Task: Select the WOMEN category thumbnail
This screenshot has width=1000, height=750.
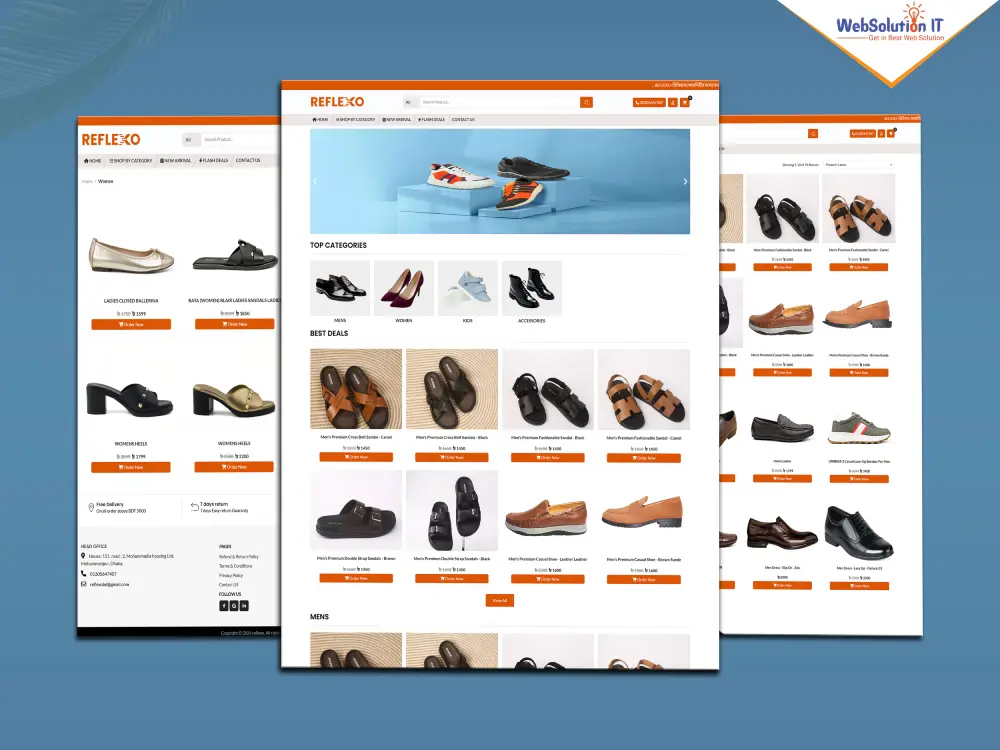Action: pos(404,288)
